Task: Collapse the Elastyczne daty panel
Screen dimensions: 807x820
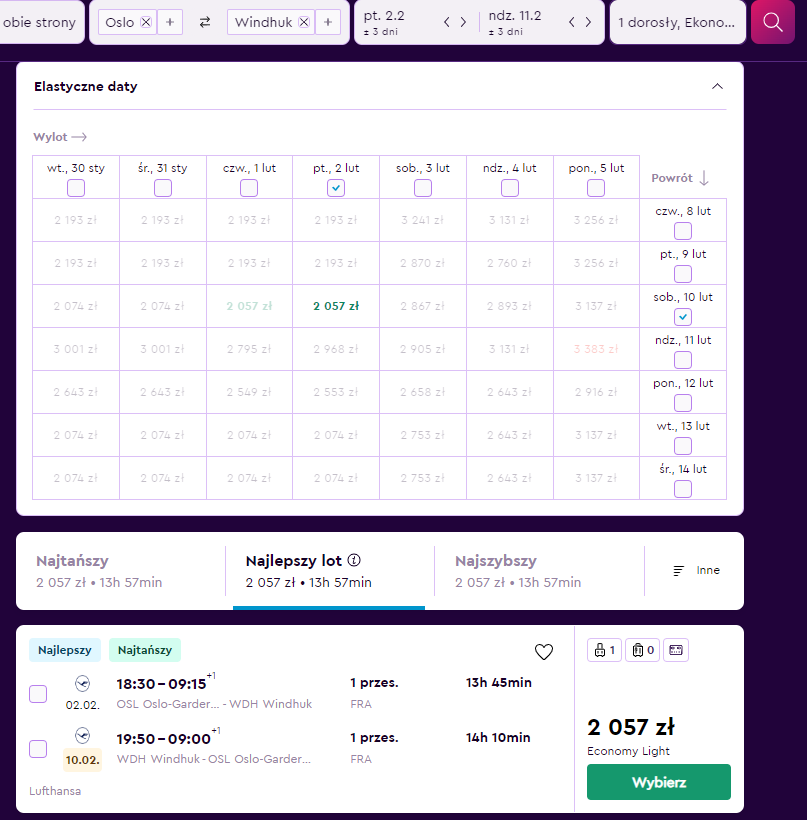Action: coord(717,86)
